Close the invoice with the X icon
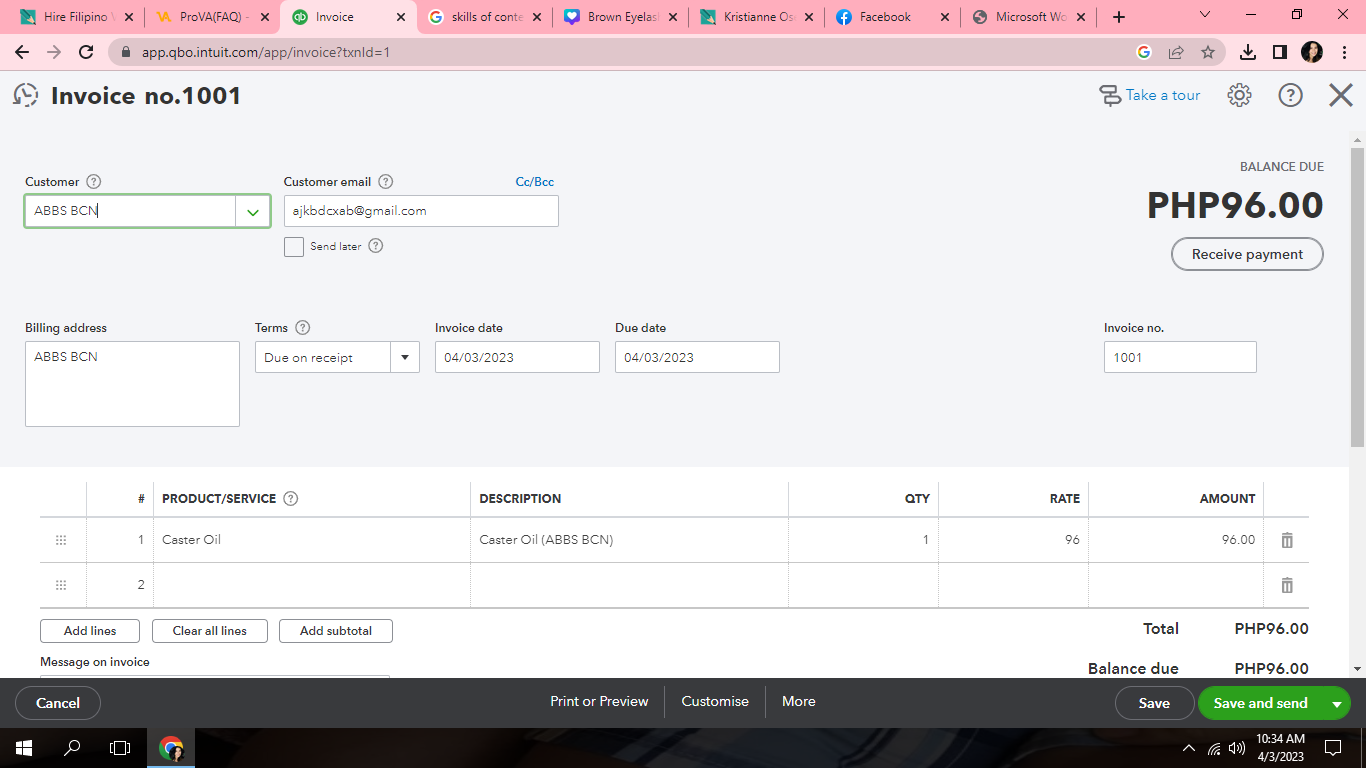The image size is (1366, 768). [1341, 95]
